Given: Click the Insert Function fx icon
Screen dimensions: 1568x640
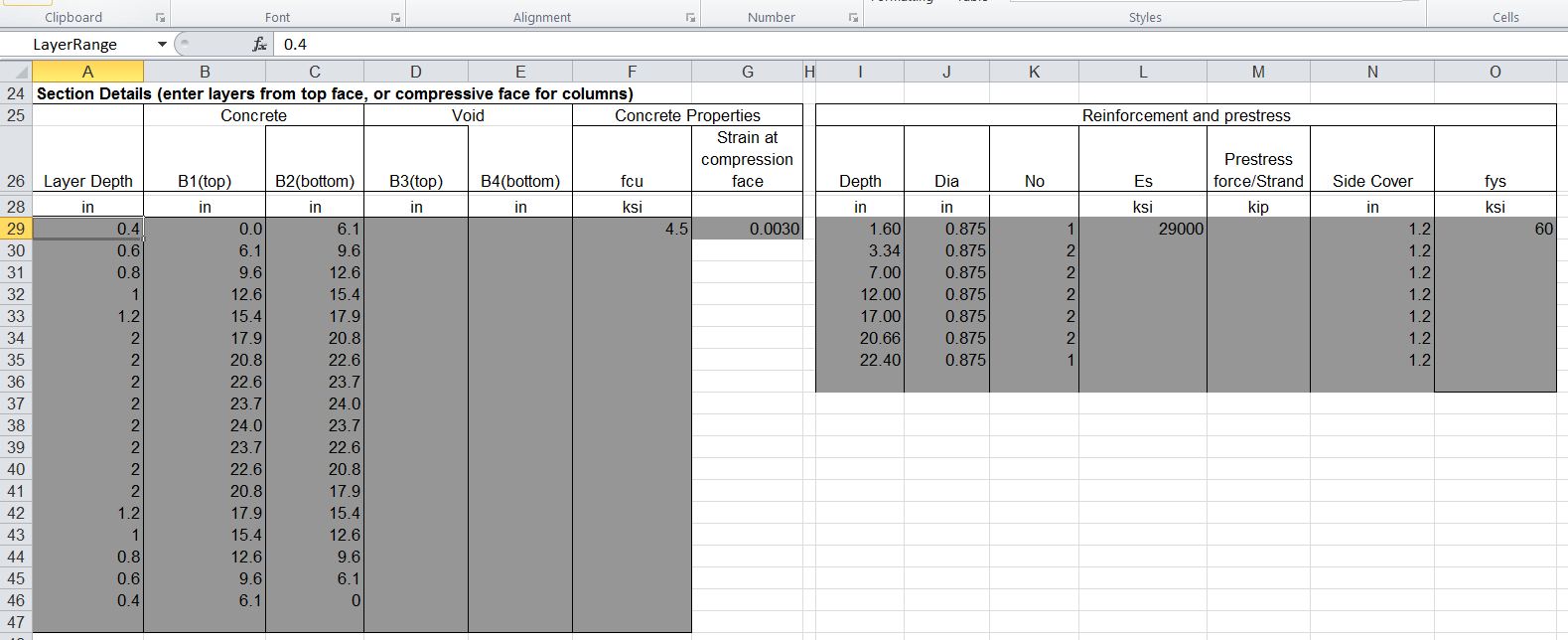Looking at the screenshot, I should [259, 45].
